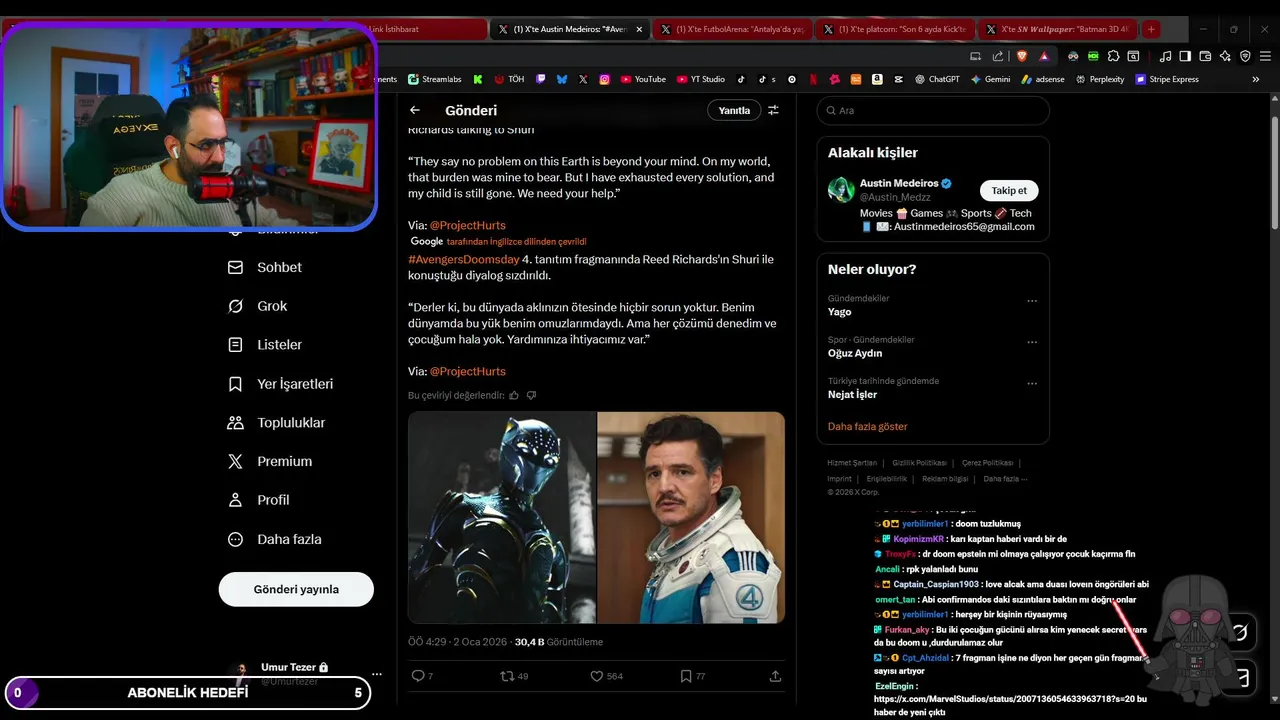1280x720 pixels.
Task: Click the Gönderi yayınla button
Action: pyautogui.click(x=296, y=589)
